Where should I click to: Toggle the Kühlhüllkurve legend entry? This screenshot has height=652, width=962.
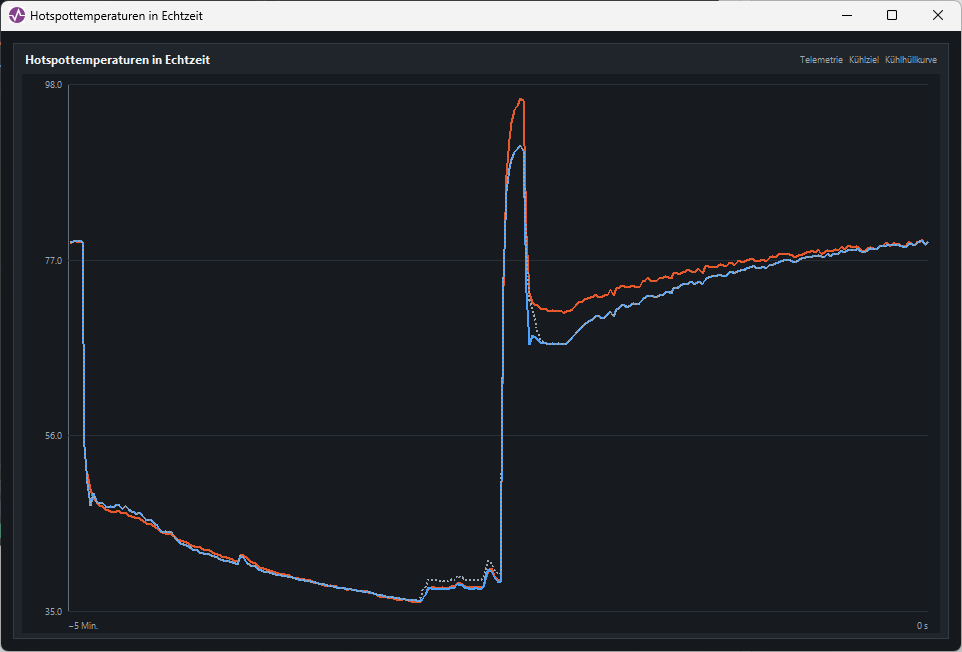[910, 60]
